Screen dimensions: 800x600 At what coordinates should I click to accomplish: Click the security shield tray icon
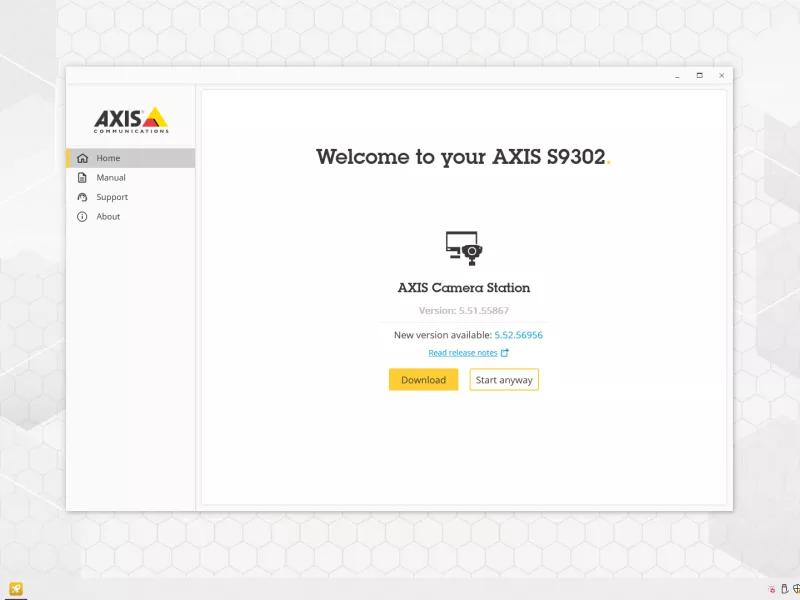[796, 589]
